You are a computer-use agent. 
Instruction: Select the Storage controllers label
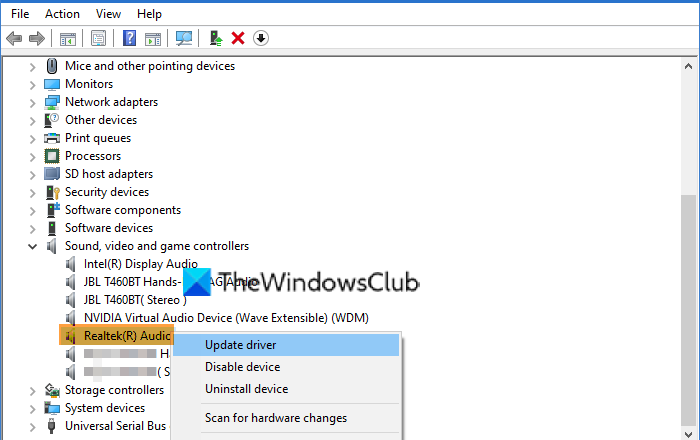point(114,390)
